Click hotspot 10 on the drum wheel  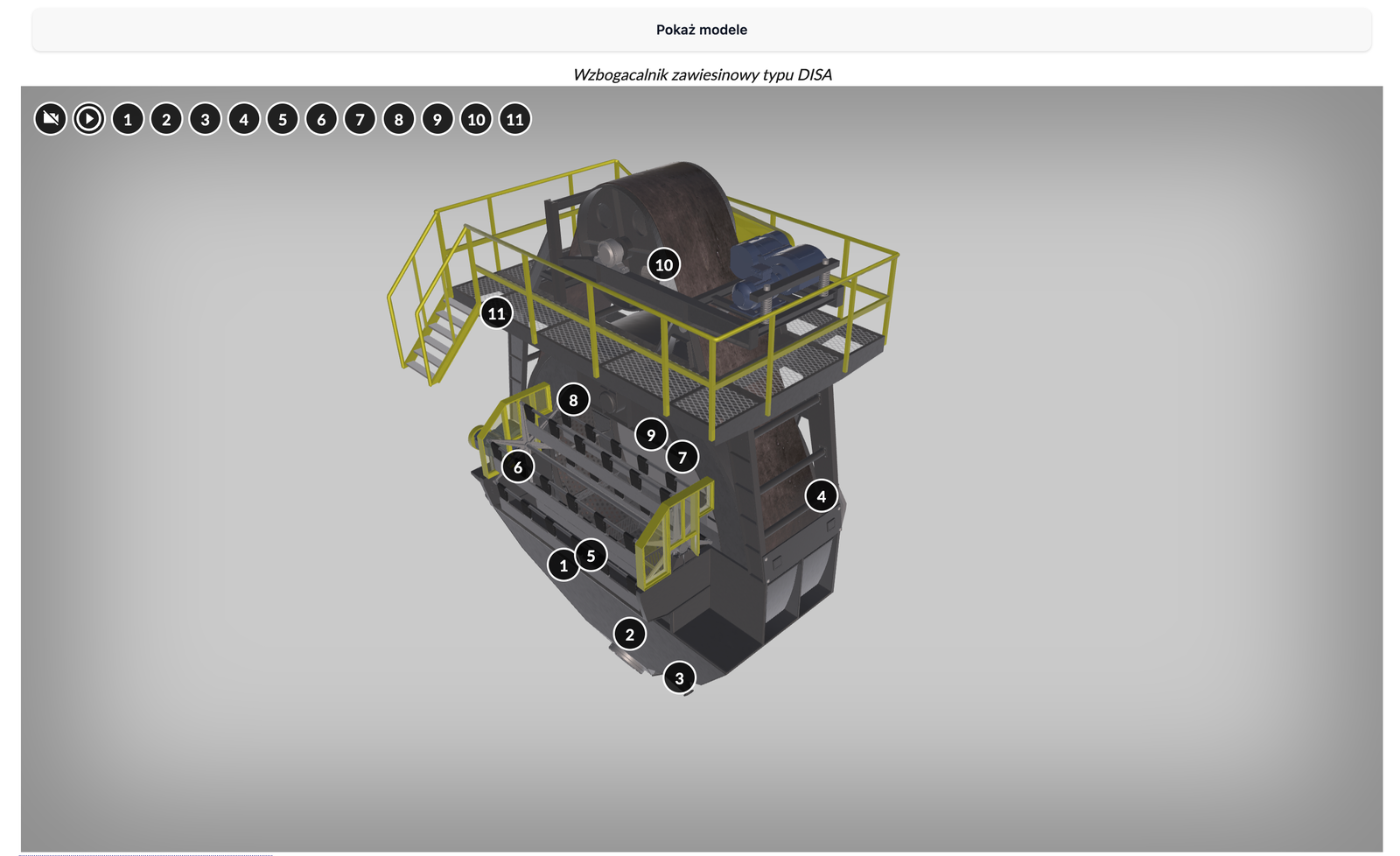pos(664,264)
